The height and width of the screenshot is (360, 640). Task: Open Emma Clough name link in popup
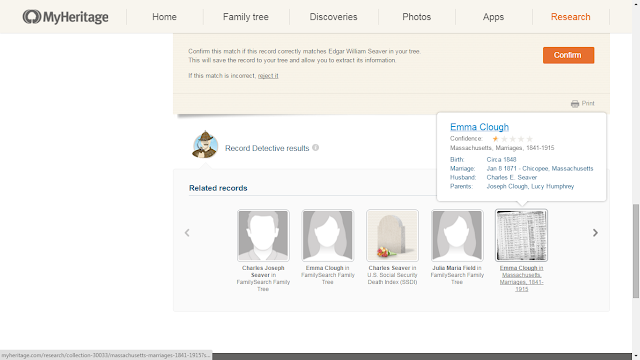click(x=479, y=127)
